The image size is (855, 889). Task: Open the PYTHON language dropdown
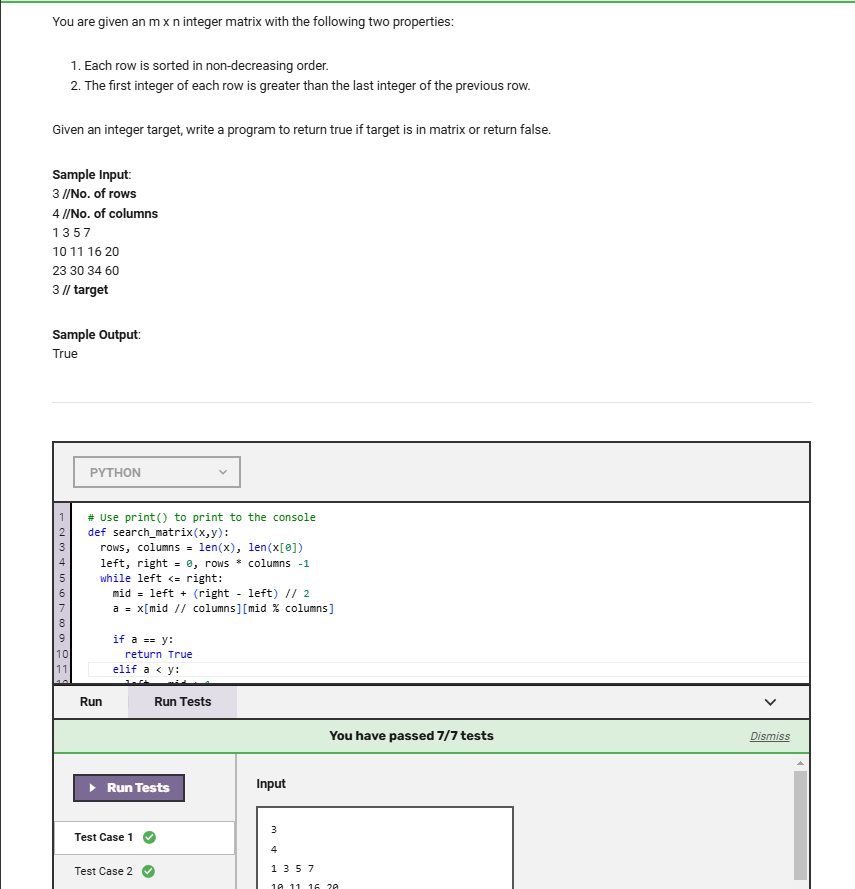(156, 472)
